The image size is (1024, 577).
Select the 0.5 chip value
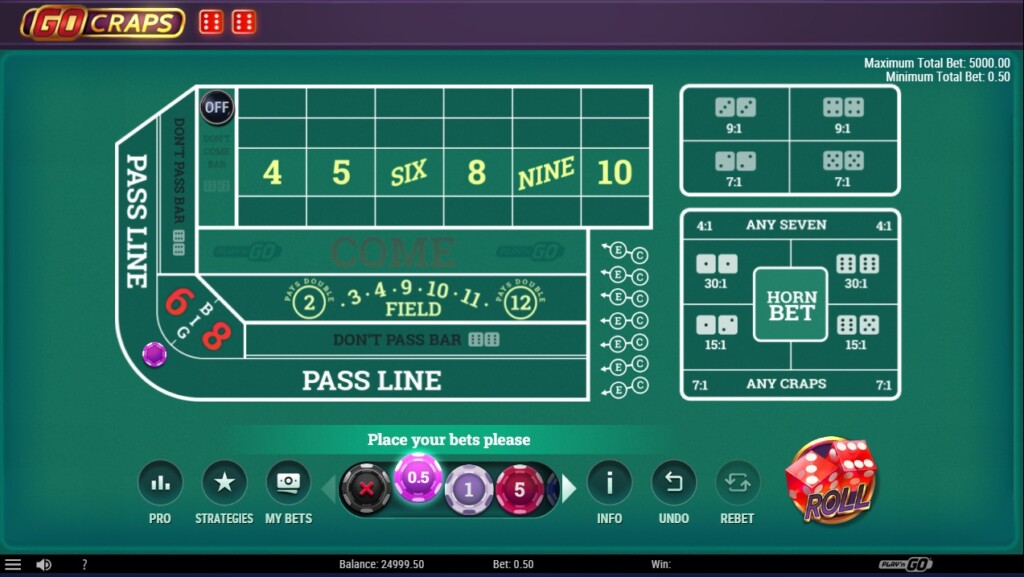(x=419, y=480)
